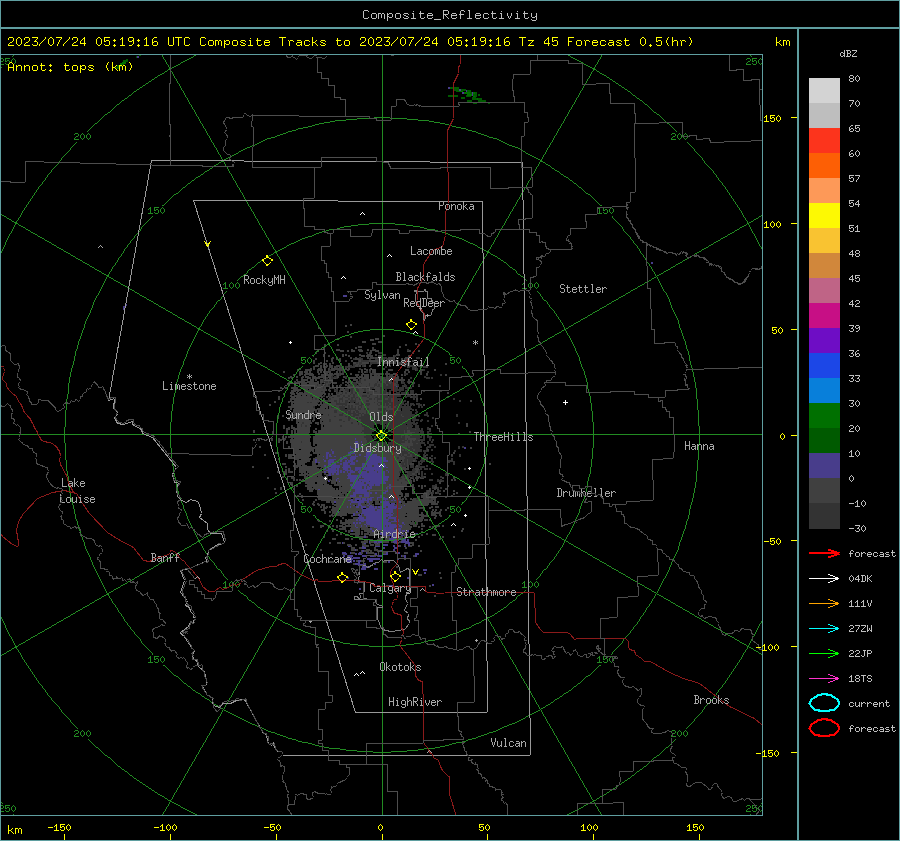900x841 pixels.
Task: Click the Airdrie city label
Action: 394,534
